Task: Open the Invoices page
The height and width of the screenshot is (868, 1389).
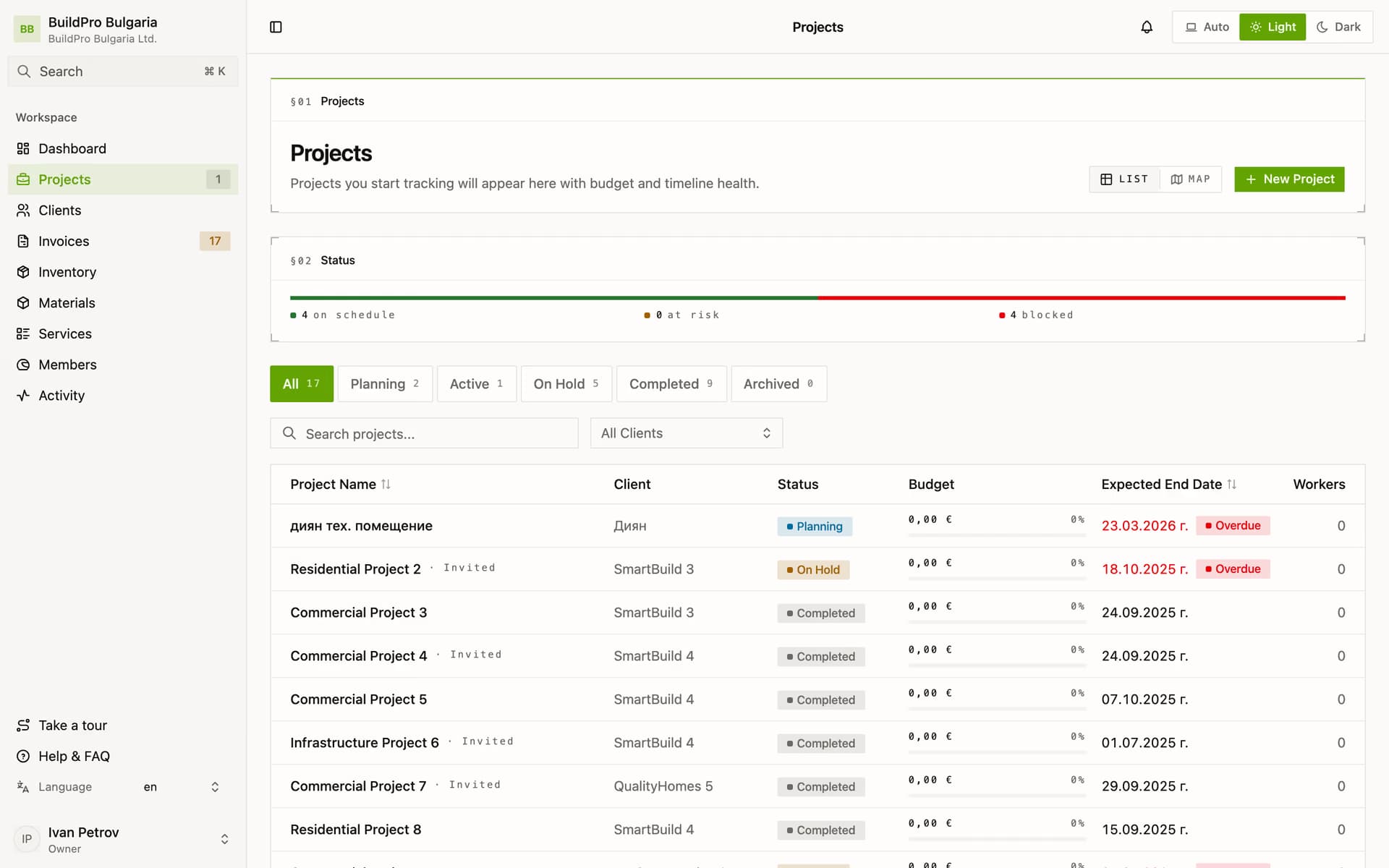Action: tap(123, 241)
